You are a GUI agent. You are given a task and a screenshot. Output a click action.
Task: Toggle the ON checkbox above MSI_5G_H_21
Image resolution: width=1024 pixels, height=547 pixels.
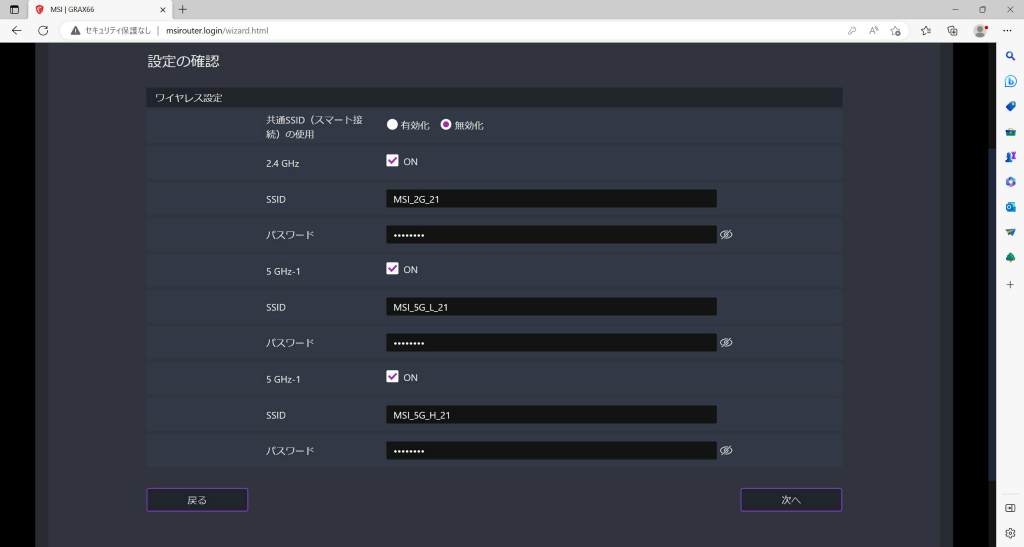click(x=392, y=377)
